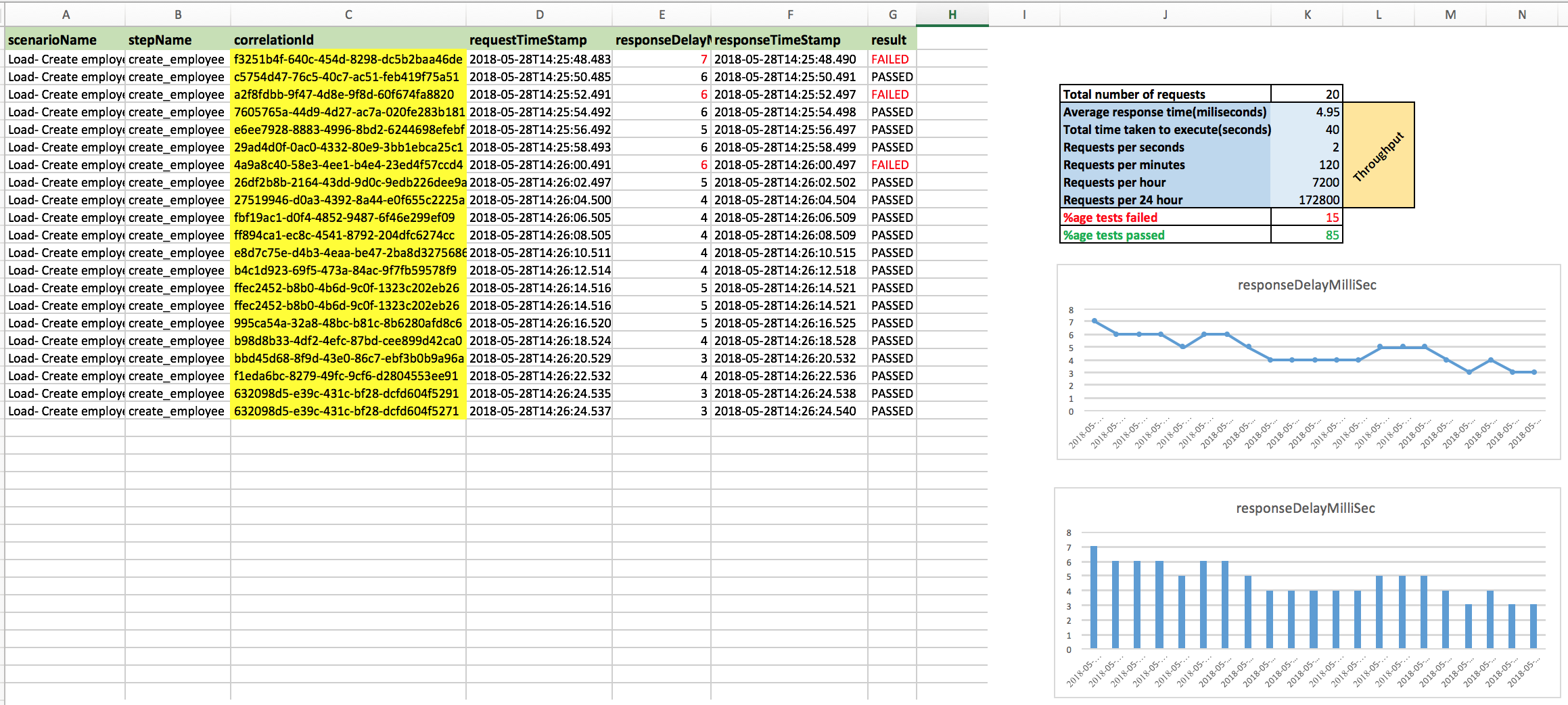The image size is (1568, 705).
Task: Click requestTimeStamp 2018-05-28T14:26:24.537 cell
Action: click(539, 411)
